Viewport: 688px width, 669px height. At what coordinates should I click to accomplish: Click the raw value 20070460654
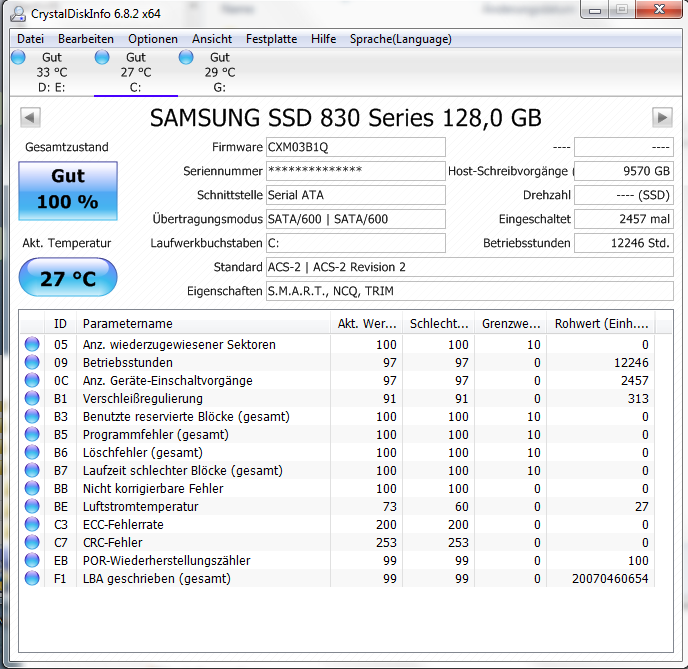[x=610, y=578]
